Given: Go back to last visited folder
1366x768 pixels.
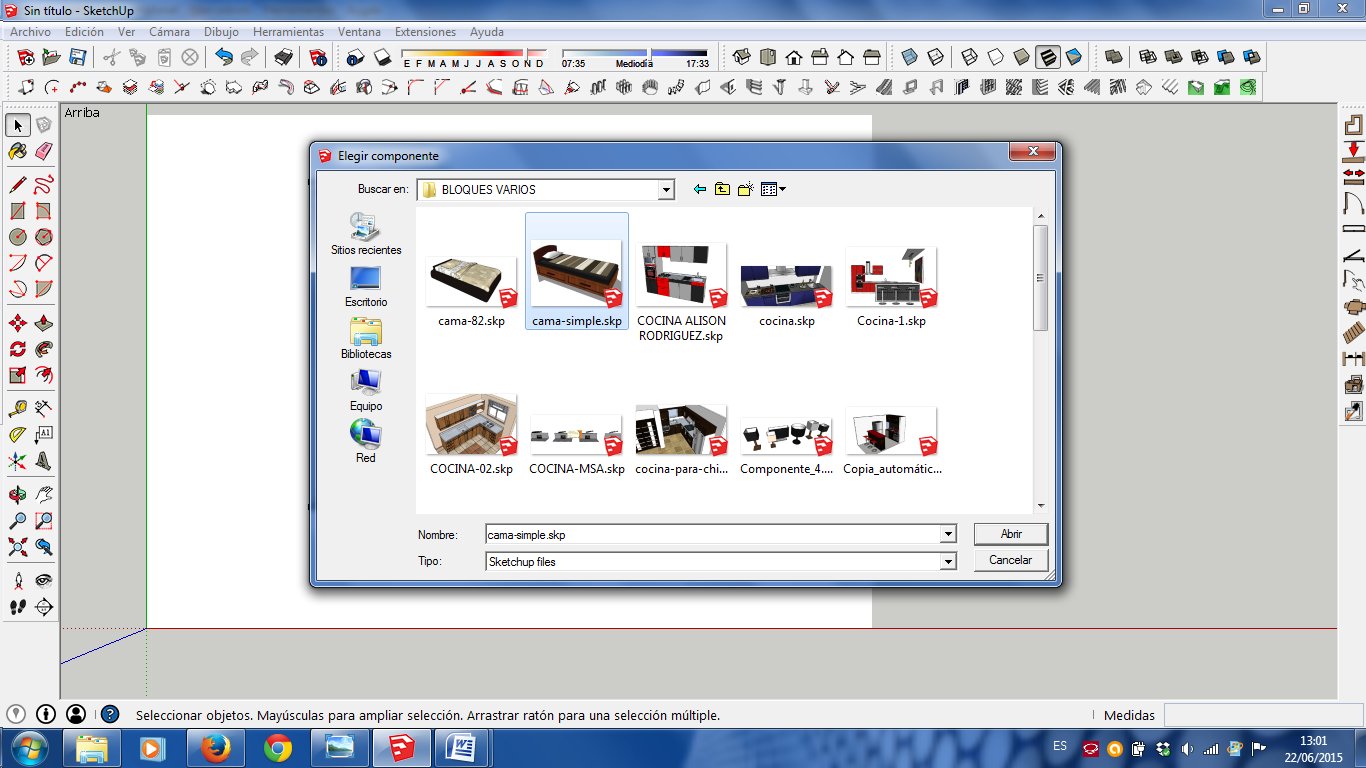Looking at the screenshot, I should pos(699,189).
